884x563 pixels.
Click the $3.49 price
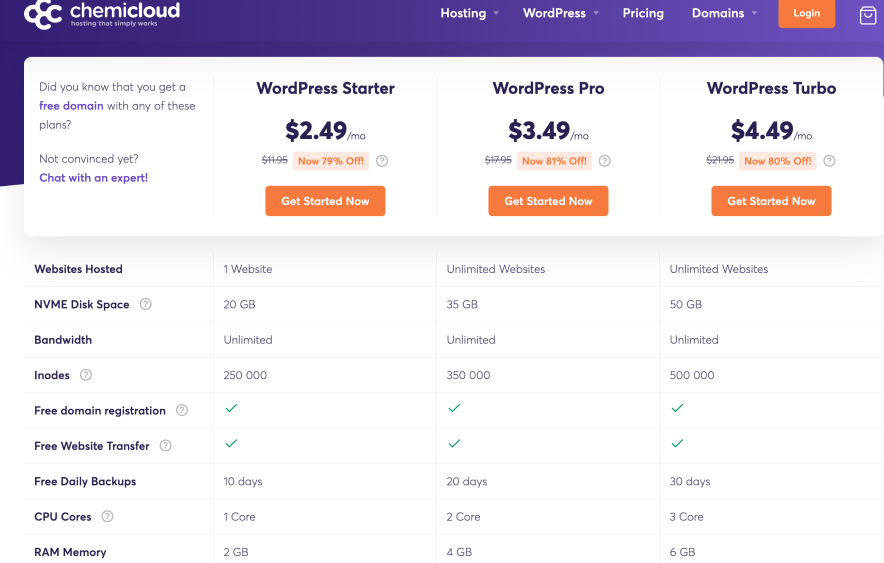(539, 131)
